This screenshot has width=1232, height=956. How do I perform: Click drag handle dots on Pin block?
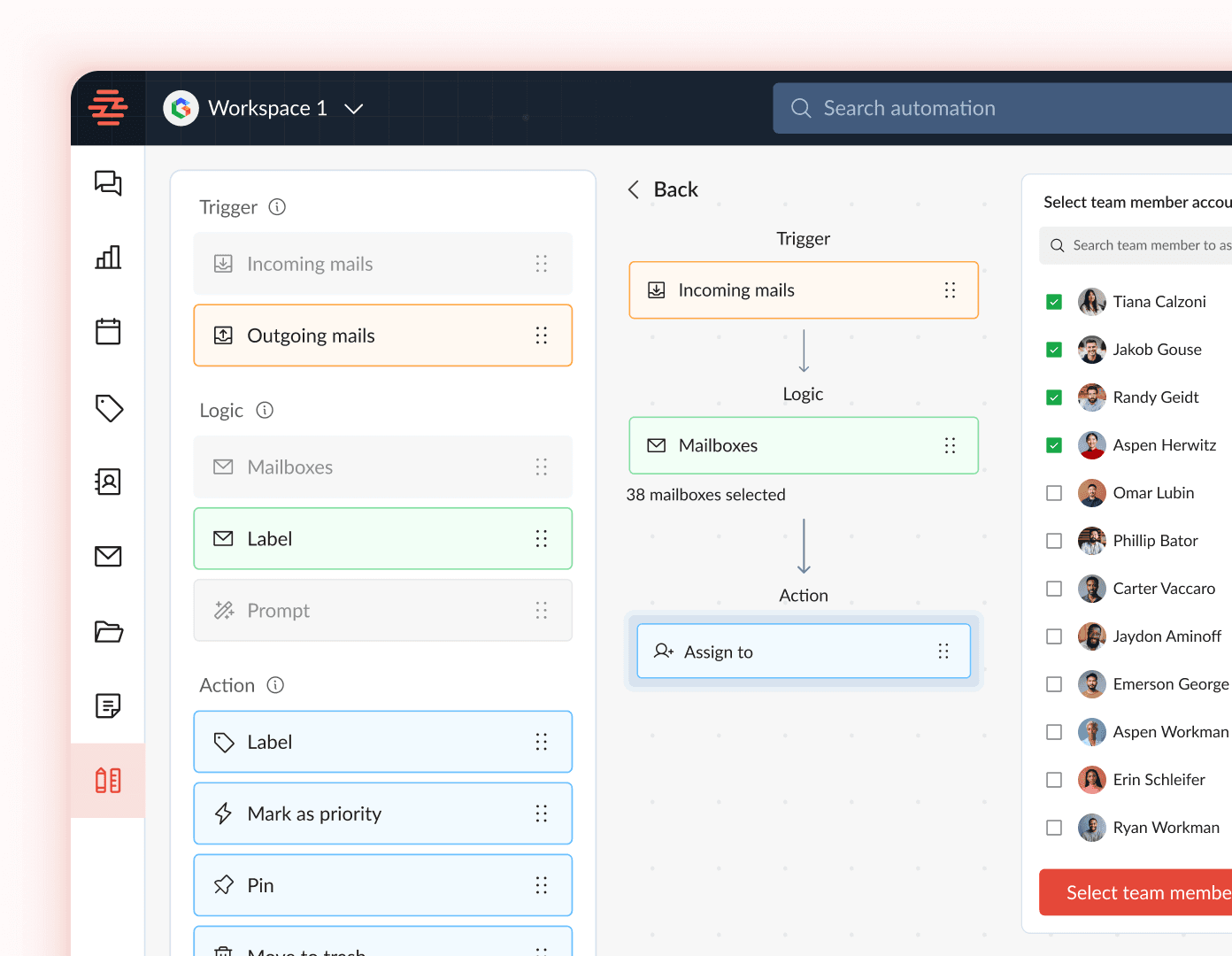(x=542, y=885)
